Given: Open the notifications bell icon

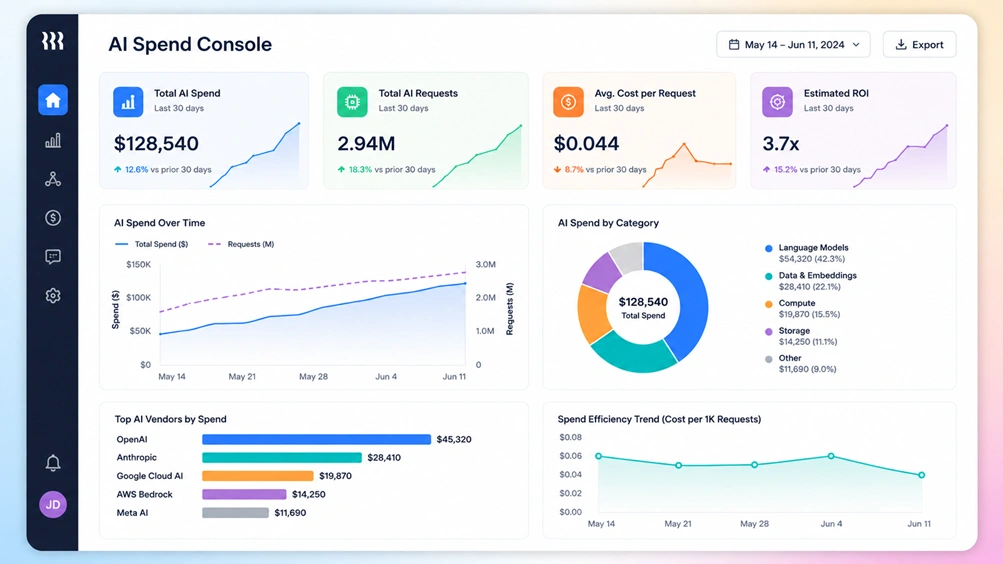Looking at the screenshot, I should [53, 463].
